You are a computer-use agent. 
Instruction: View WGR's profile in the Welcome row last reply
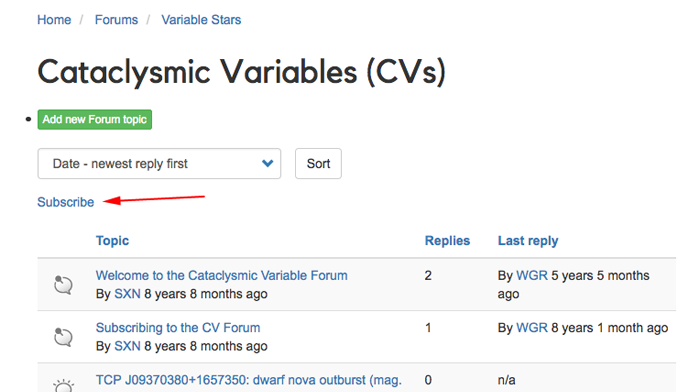tap(532, 275)
